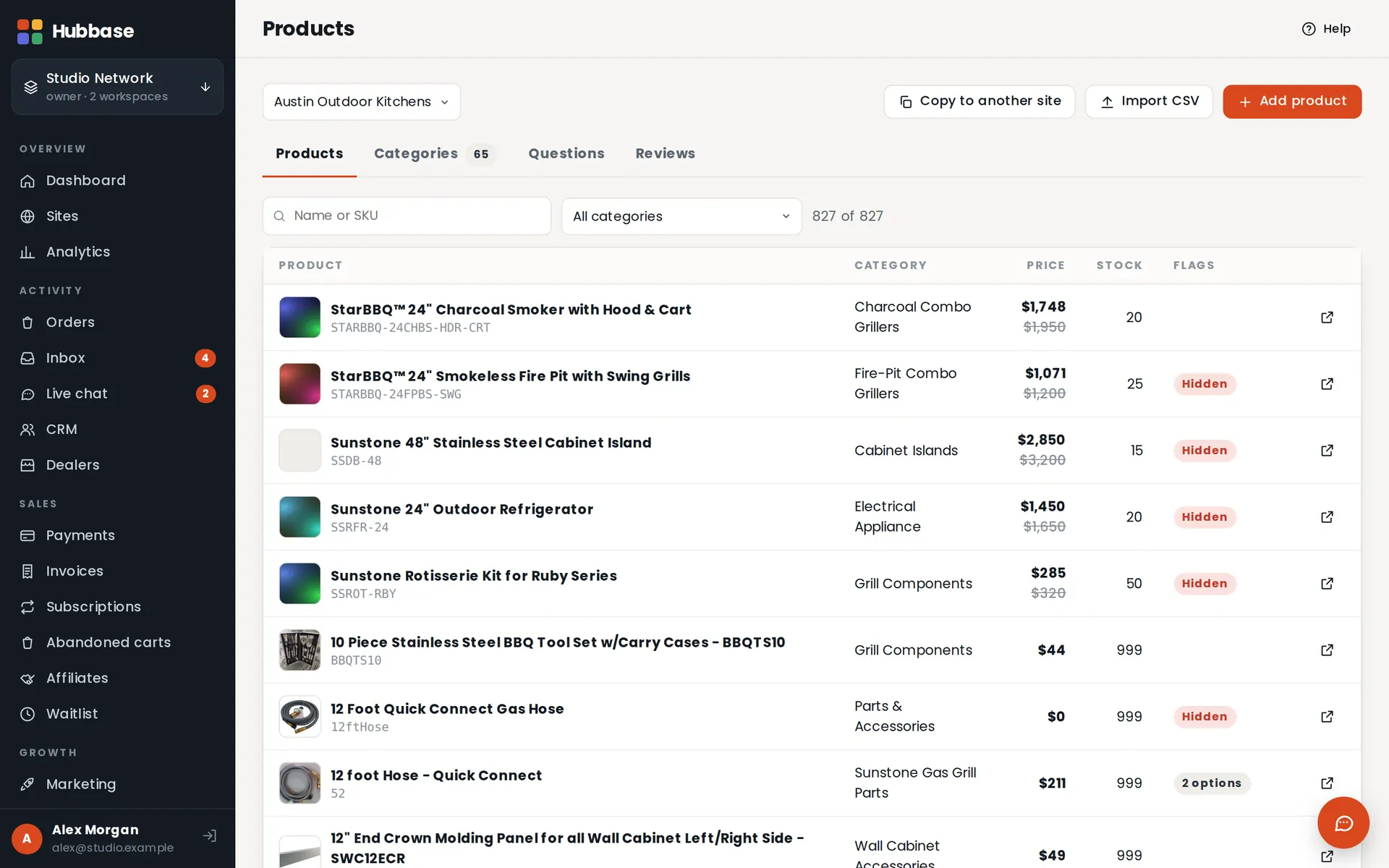1389x868 pixels.
Task: Click the StarBBQ Charcoal Smoker thumbnail
Action: point(300,318)
